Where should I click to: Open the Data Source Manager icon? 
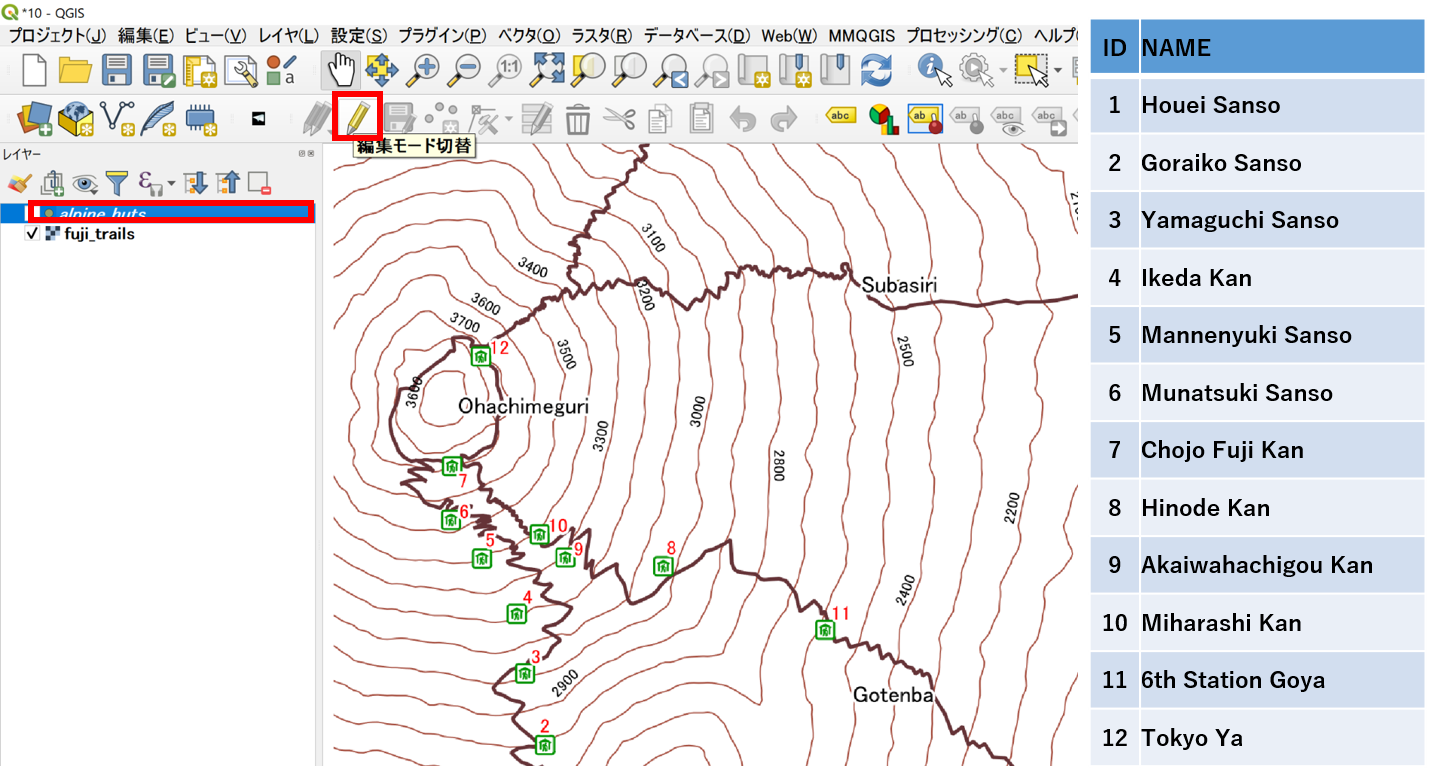[x=34, y=119]
